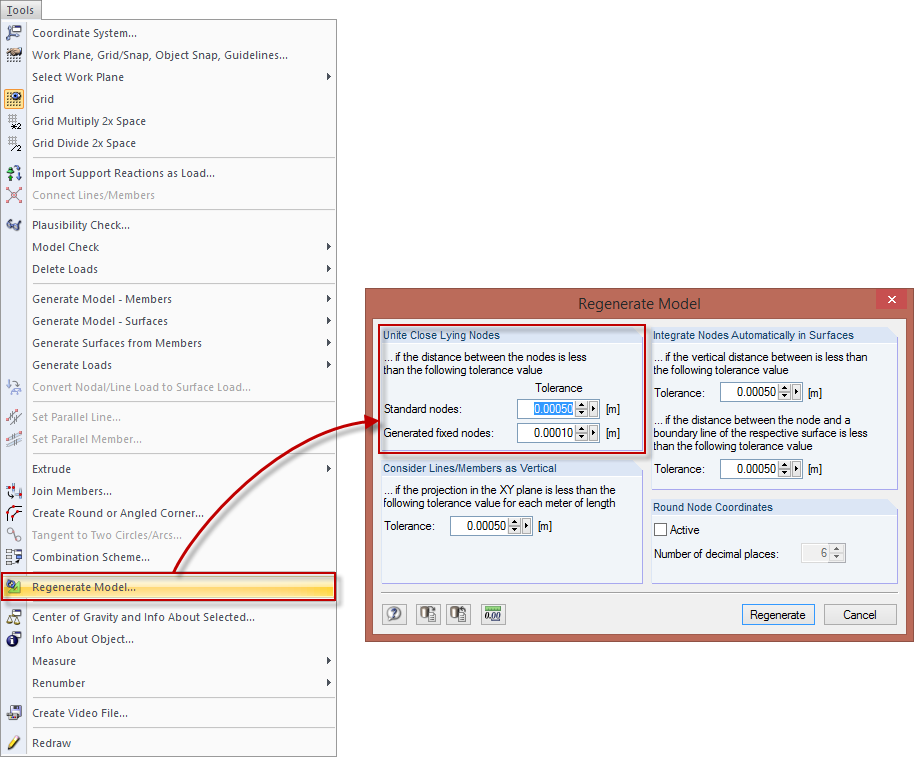
Task: Adjust Number of decimal places spinner
Action: point(837,553)
